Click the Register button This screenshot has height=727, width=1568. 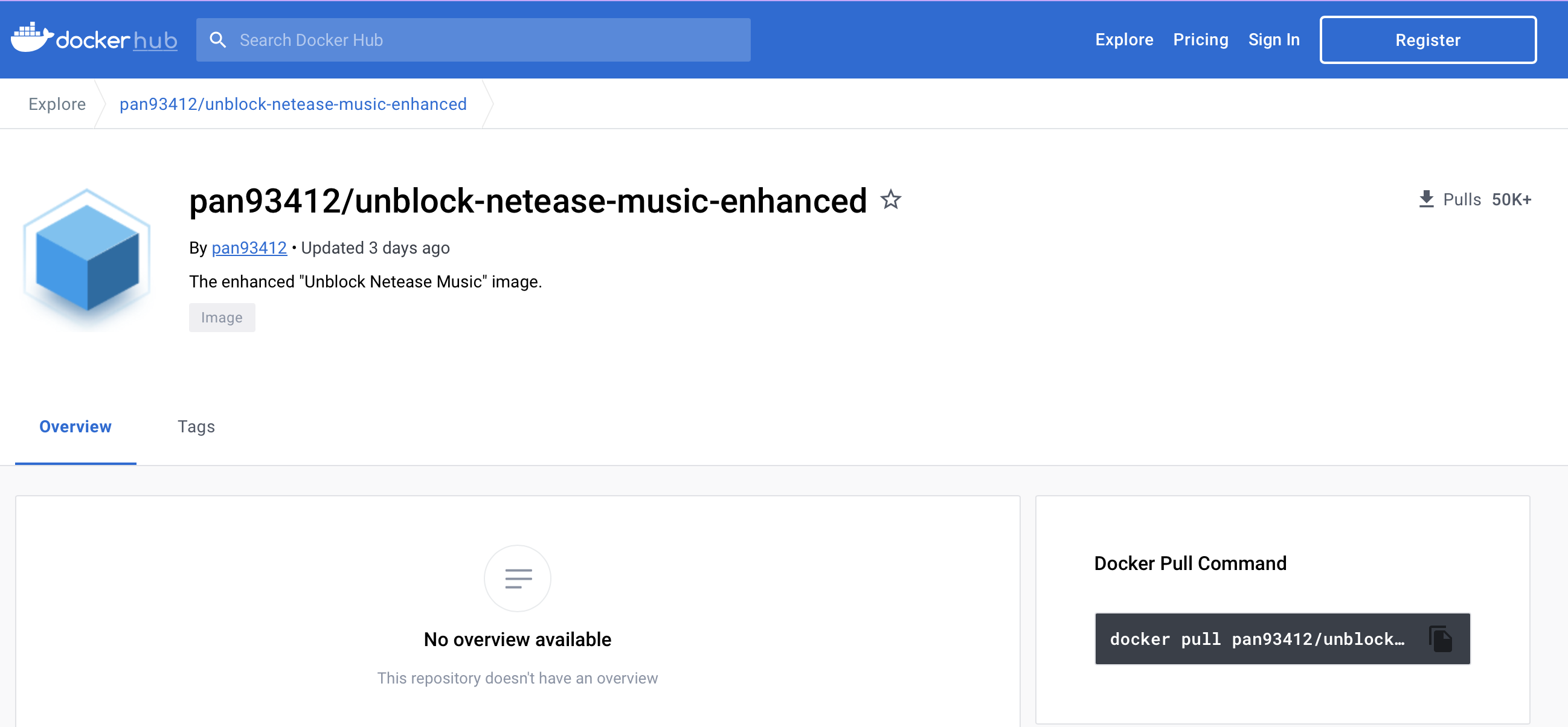click(x=1427, y=40)
